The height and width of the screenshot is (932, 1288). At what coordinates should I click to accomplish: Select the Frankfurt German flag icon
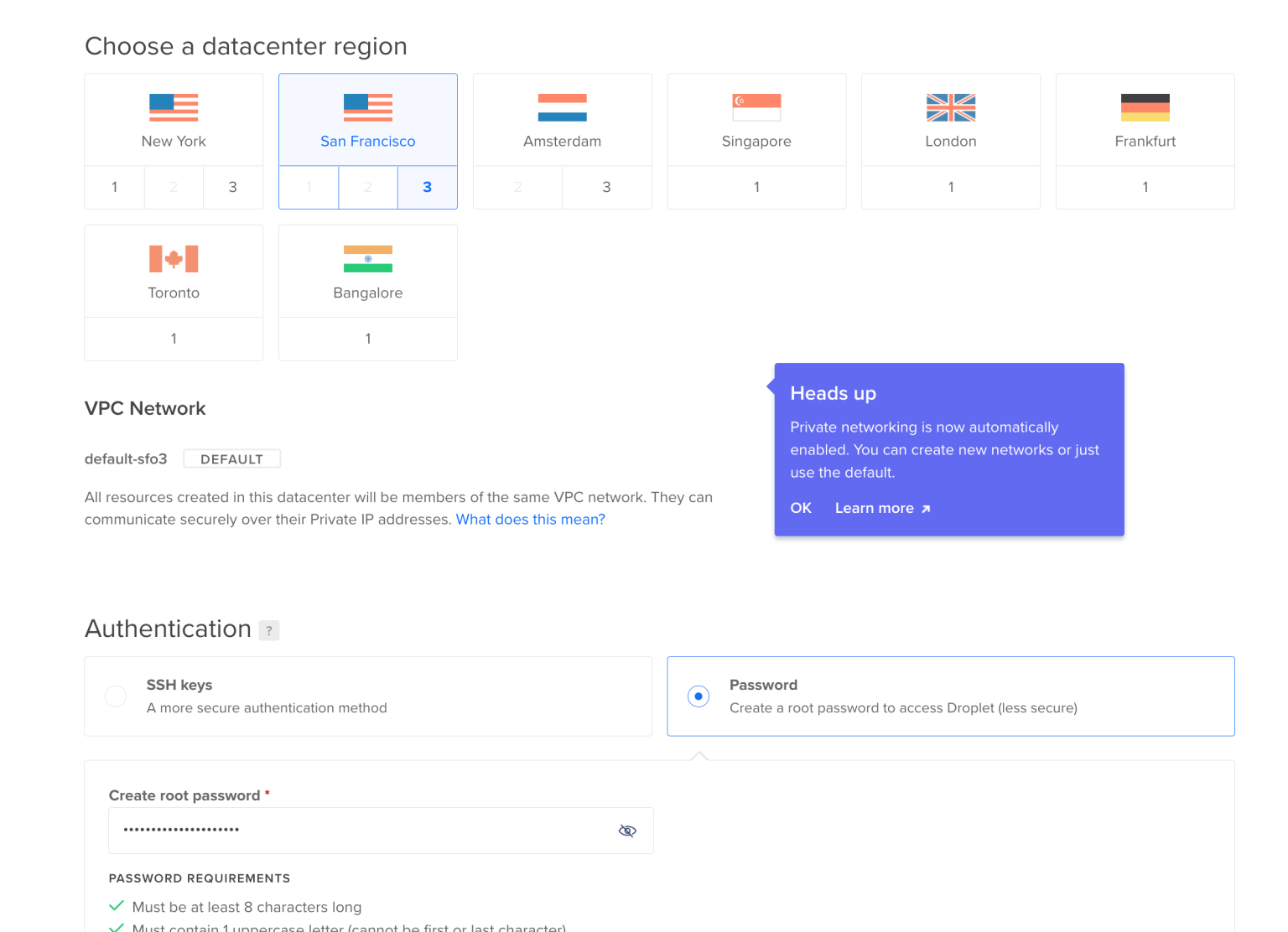coord(1145,107)
